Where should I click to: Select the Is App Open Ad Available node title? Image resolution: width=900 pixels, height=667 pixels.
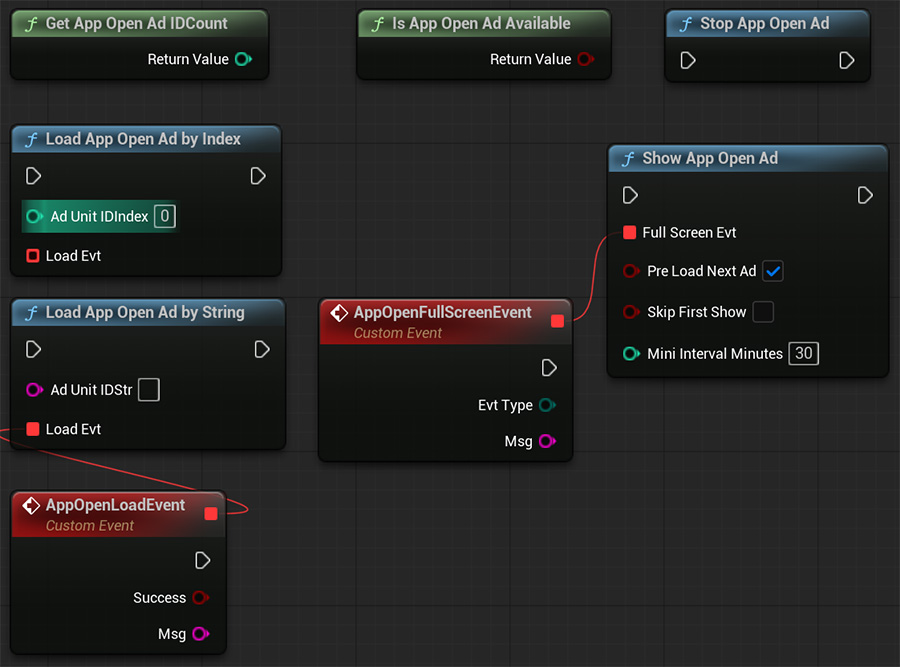click(481, 24)
